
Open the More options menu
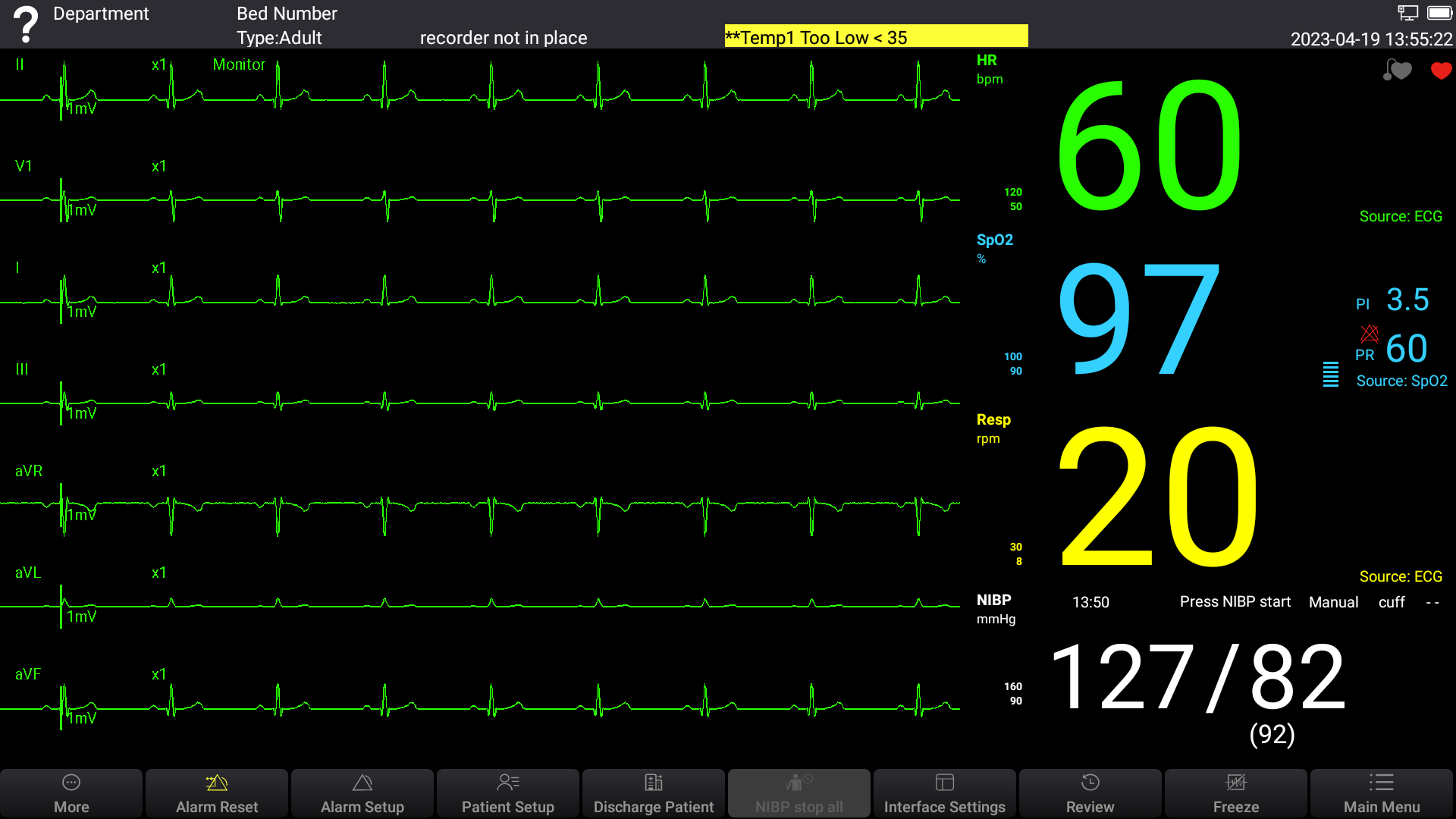[71, 792]
